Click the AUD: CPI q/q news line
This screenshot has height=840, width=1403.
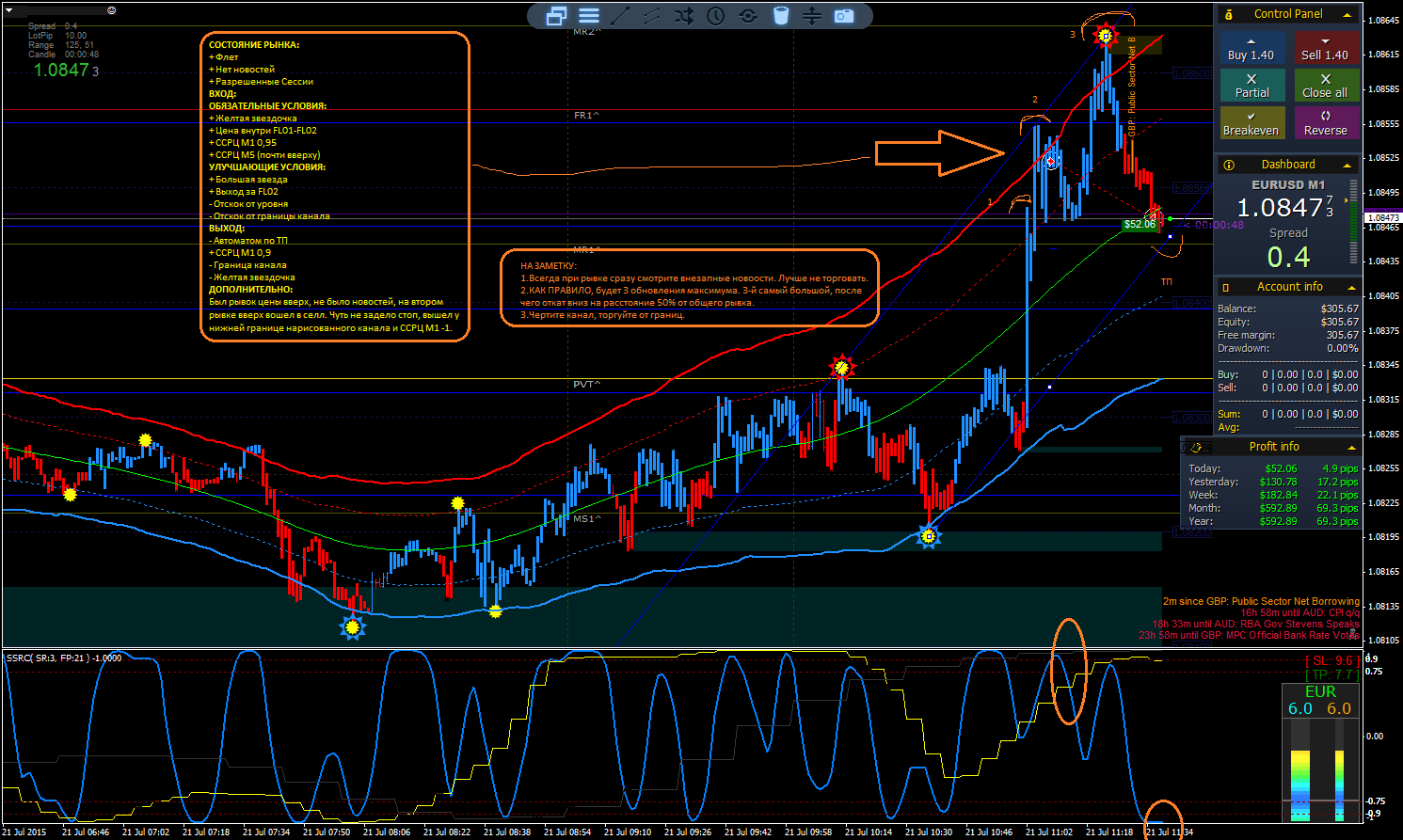[x=1299, y=612]
